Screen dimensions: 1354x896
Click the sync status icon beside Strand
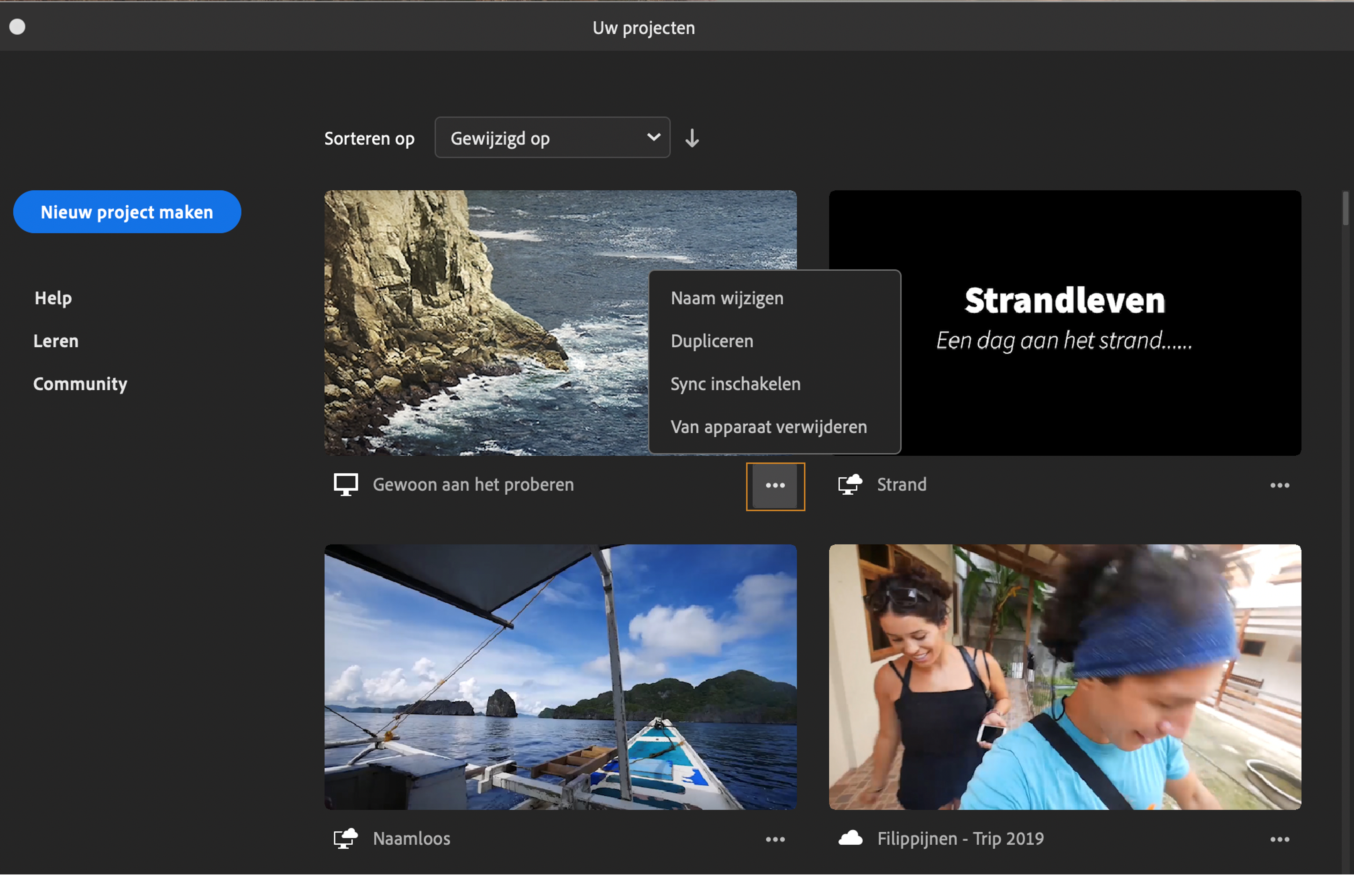pos(850,485)
